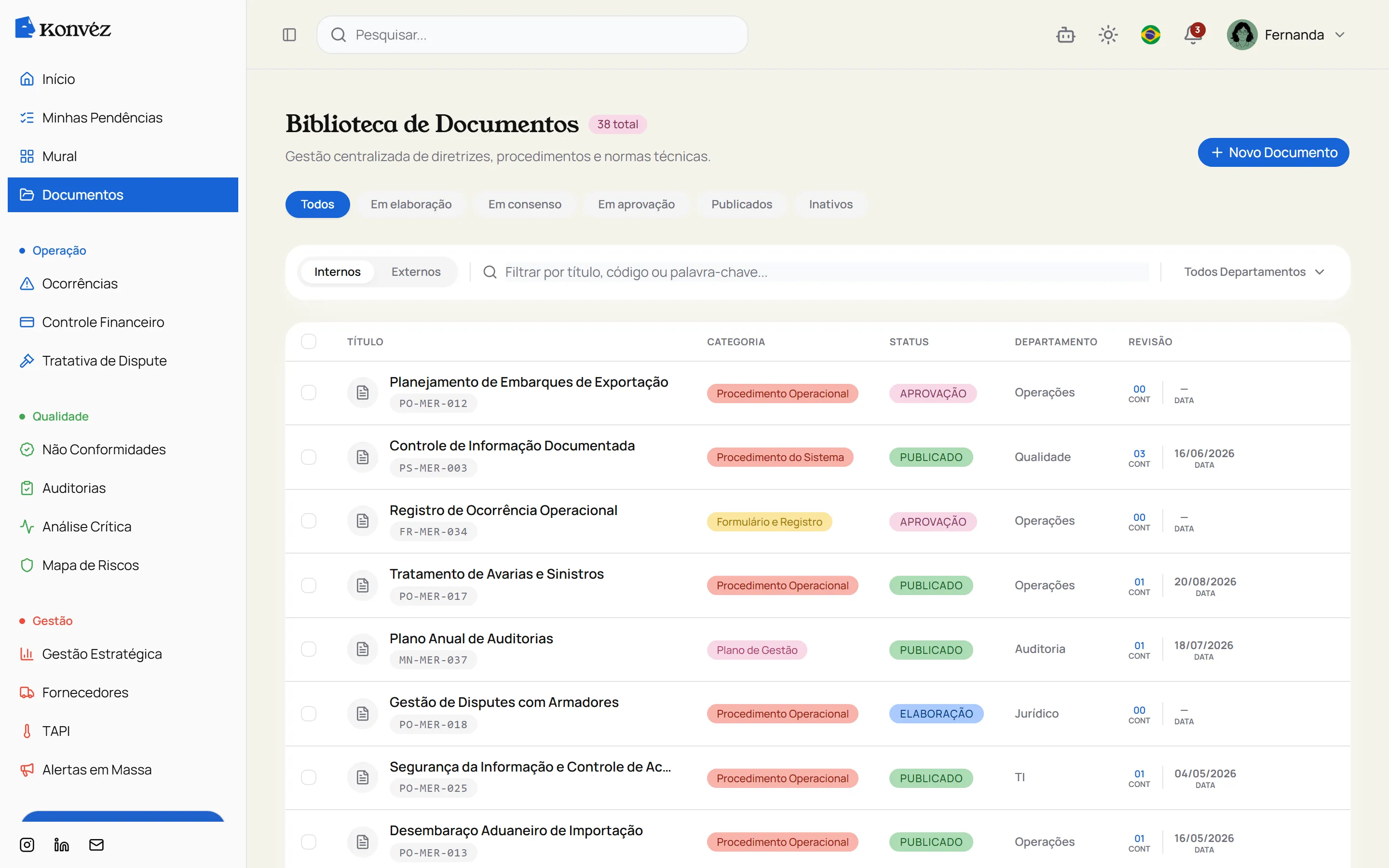The height and width of the screenshot is (868, 1389).
Task: Go to Controle Financeiro
Action: [x=123, y=322]
